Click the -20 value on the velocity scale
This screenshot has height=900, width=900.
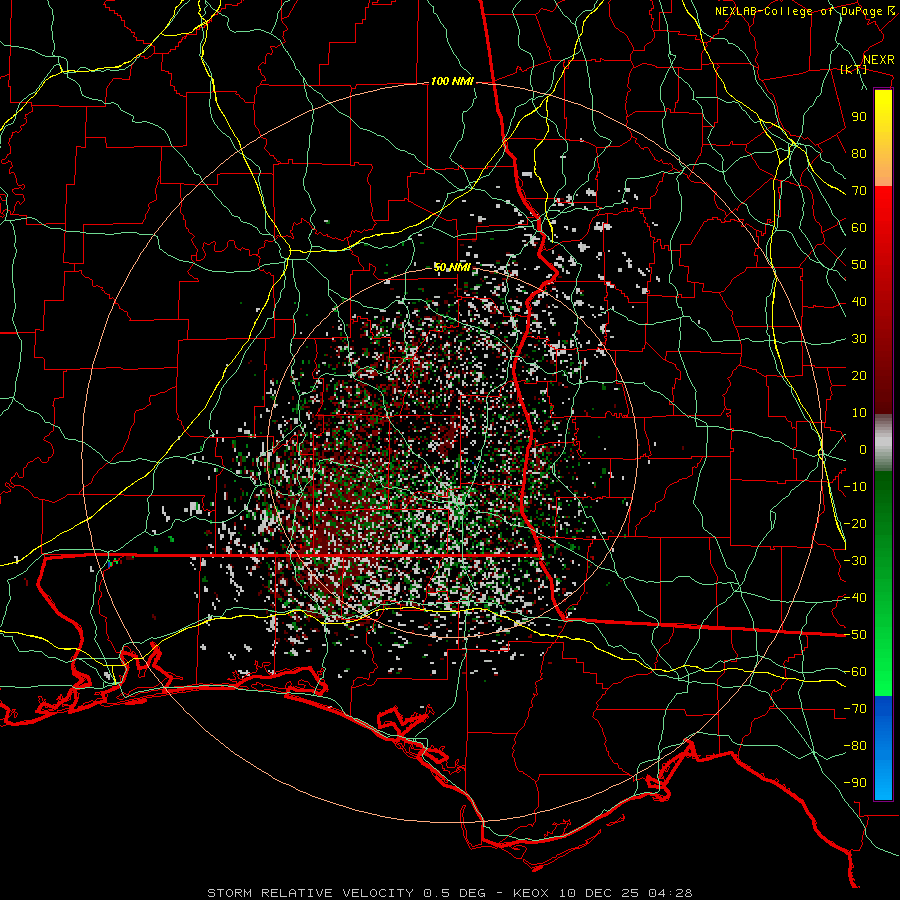click(855, 524)
